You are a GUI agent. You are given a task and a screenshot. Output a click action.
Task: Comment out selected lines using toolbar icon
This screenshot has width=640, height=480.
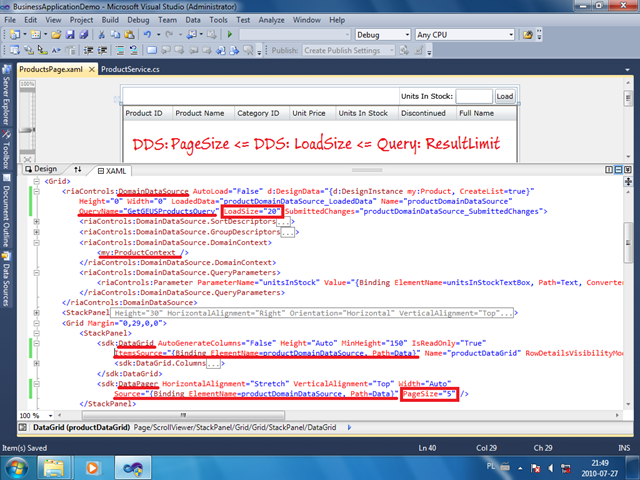coord(120,51)
